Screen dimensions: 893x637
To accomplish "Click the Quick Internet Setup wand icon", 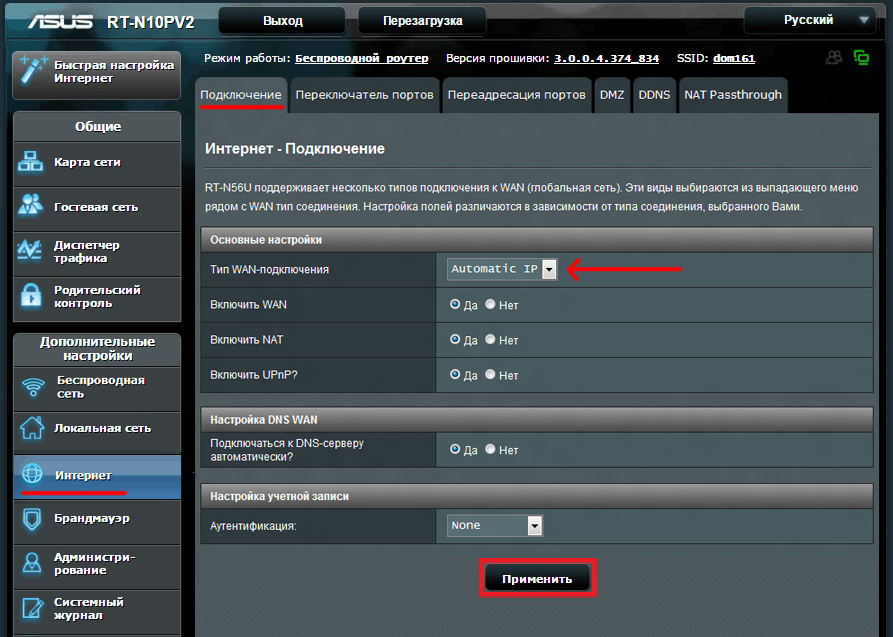I will (x=32, y=71).
